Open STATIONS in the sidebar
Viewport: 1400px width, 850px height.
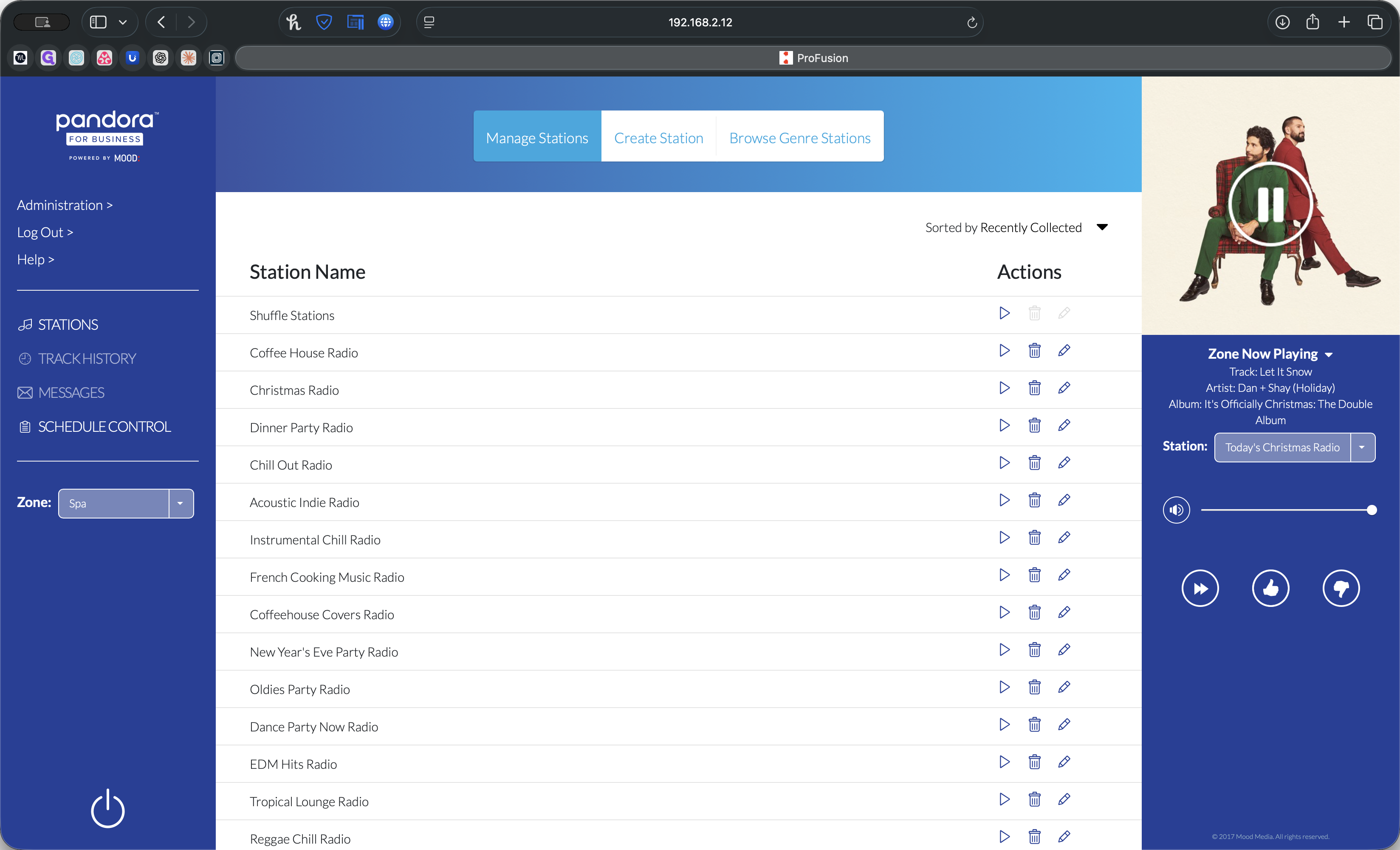pos(57,325)
